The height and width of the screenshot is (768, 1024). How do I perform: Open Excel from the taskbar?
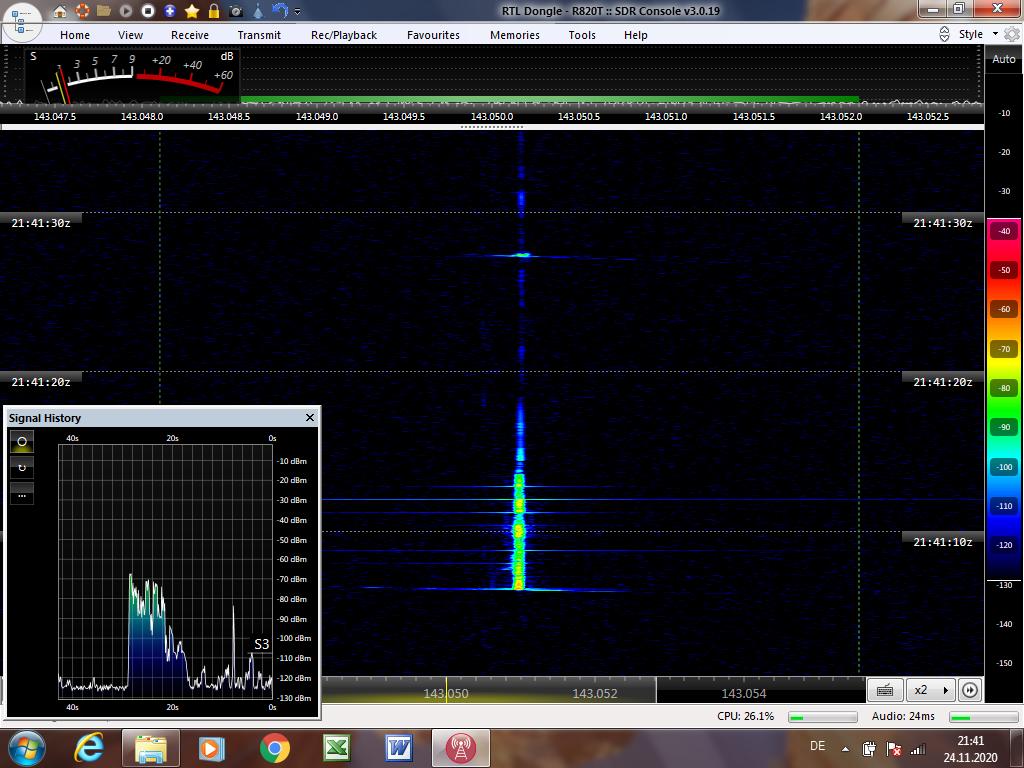tap(336, 748)
